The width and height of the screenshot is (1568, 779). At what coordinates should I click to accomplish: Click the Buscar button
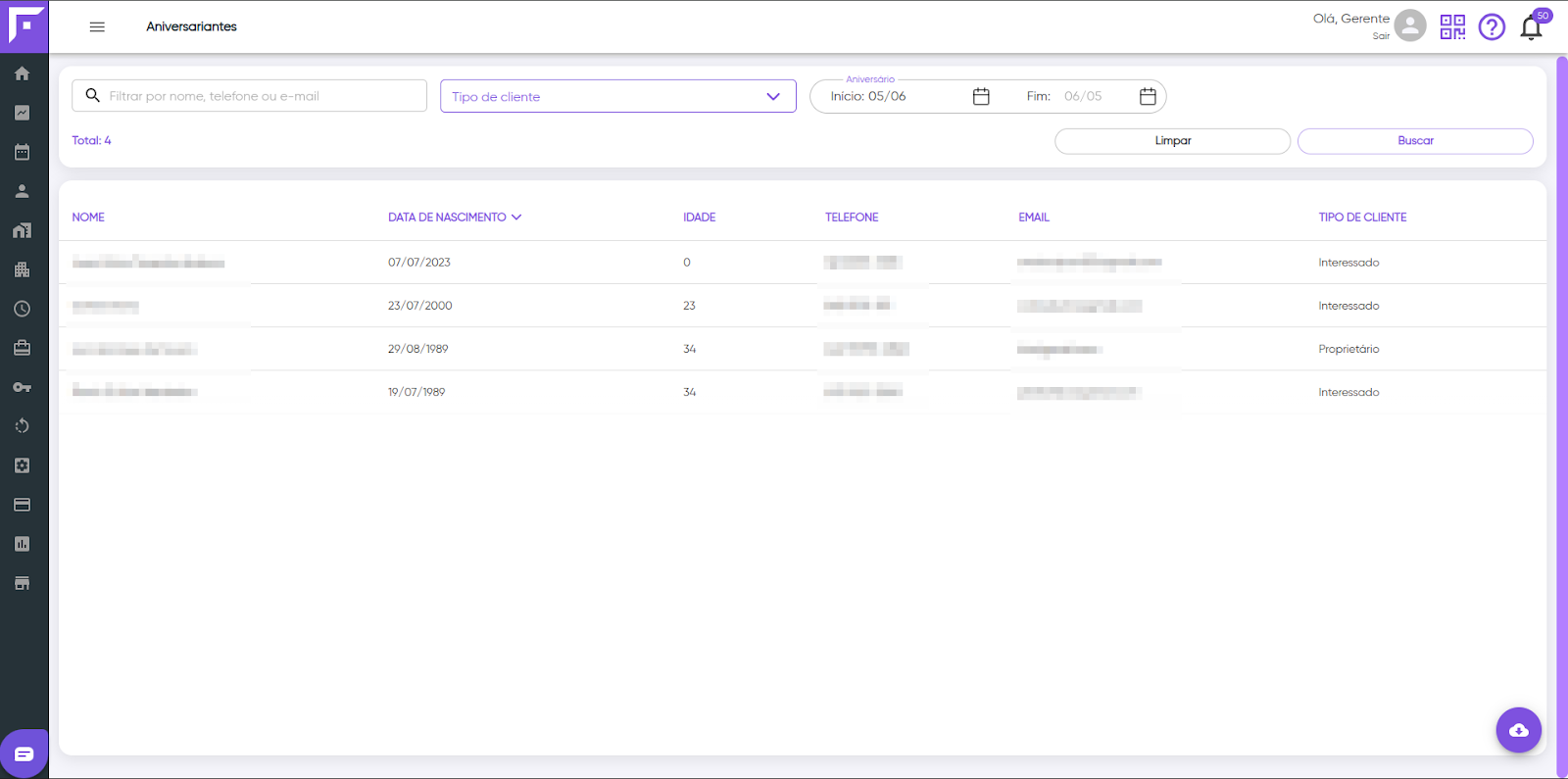(x=1415, y=141)
